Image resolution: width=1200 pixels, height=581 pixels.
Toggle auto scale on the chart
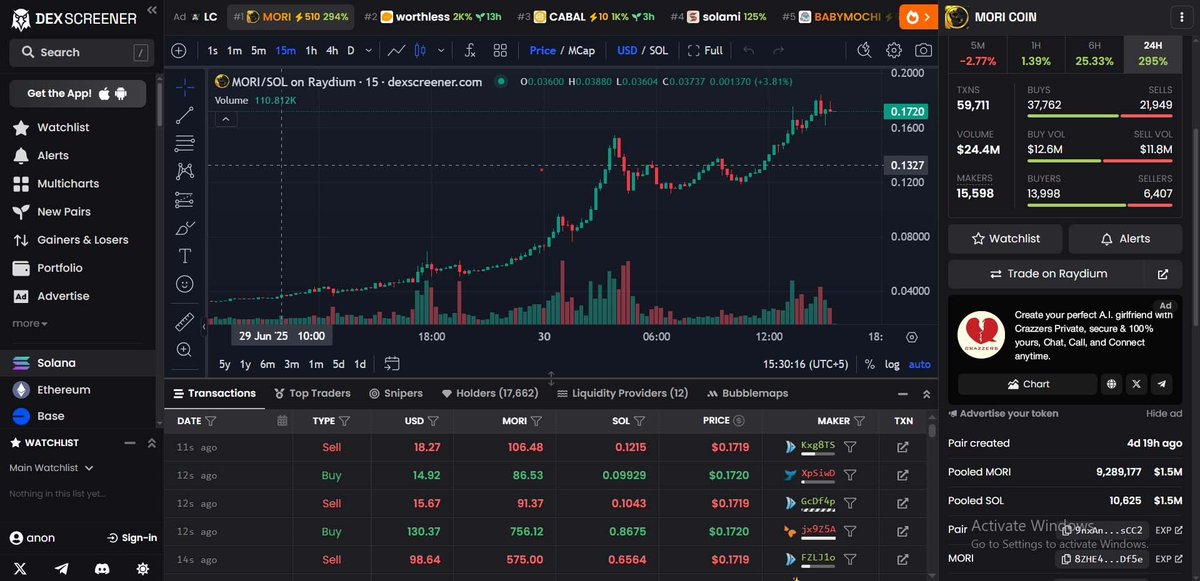click(919, 364)
